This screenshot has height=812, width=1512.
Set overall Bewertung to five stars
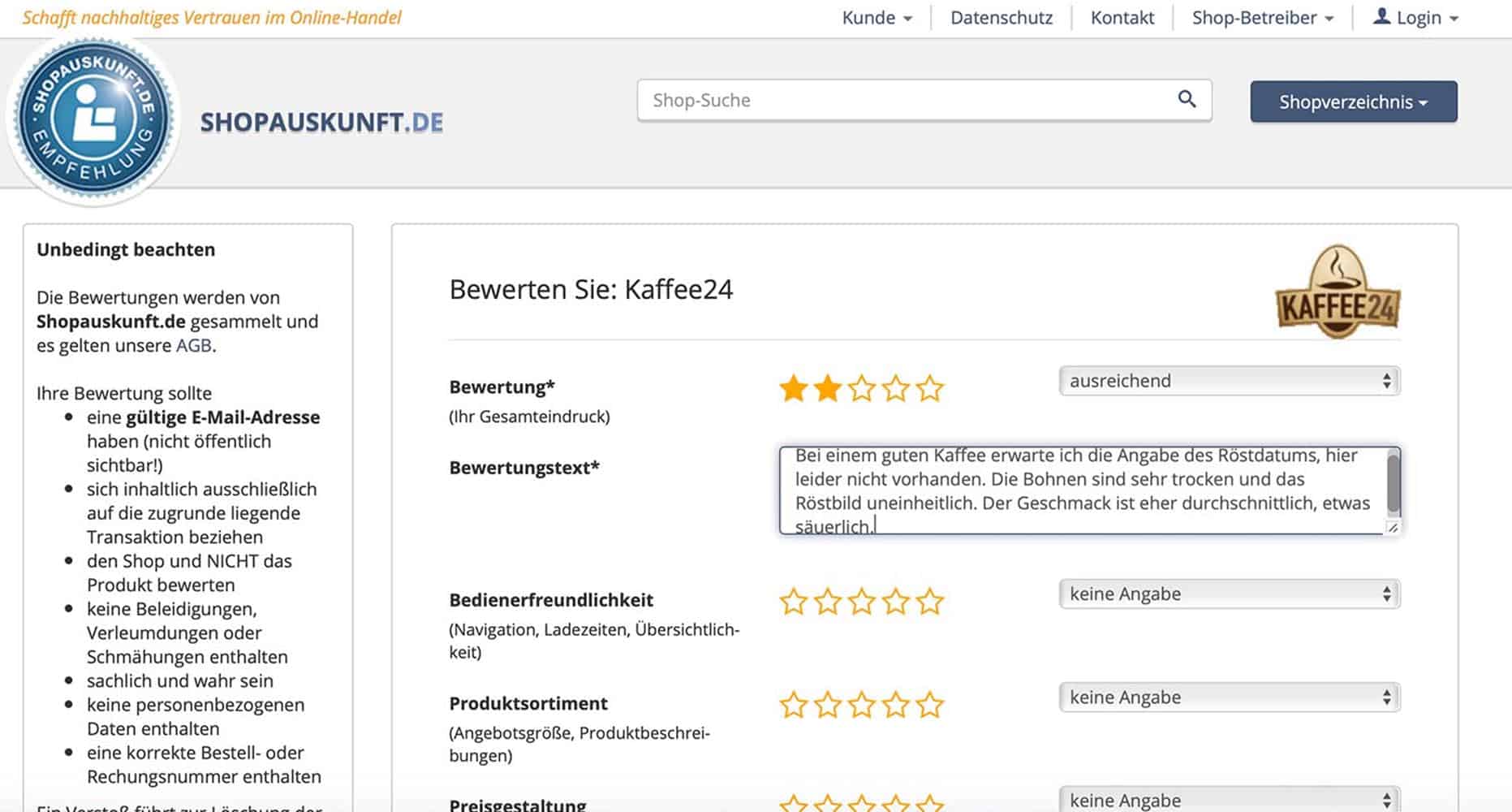pyautogui.click(x=930, y=389)
